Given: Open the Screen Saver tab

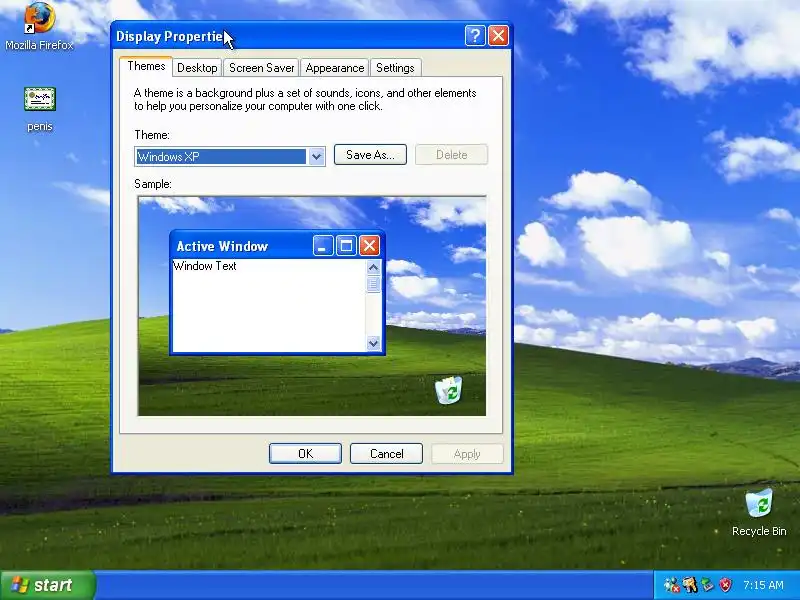Looking at the screenshot, I should tap(261, 68).
